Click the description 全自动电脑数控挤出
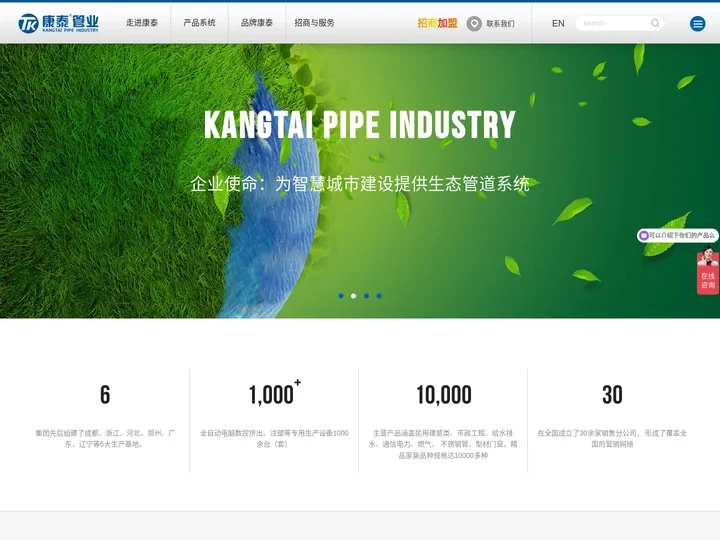Screen dimensions: 720x540 pos(274,439)
